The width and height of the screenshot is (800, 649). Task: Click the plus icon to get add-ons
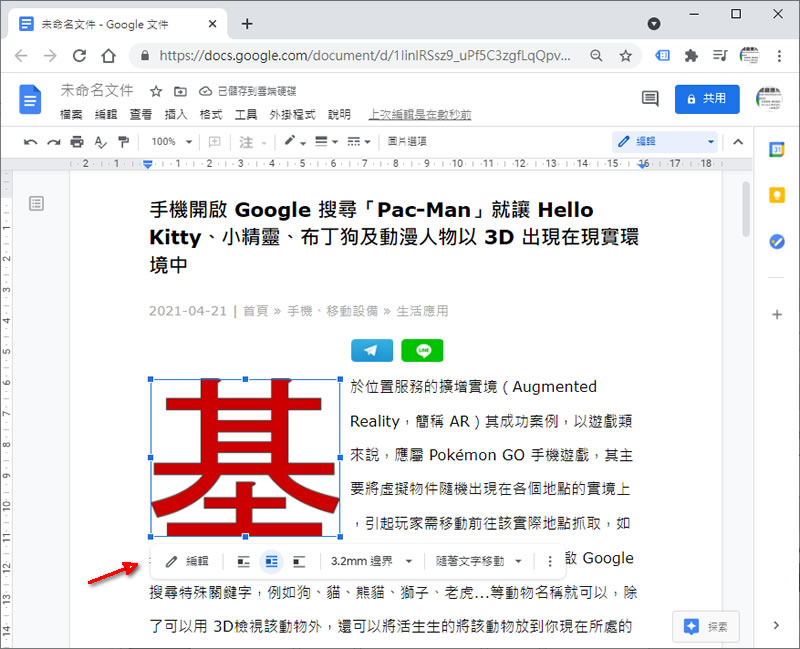point(777,314)
